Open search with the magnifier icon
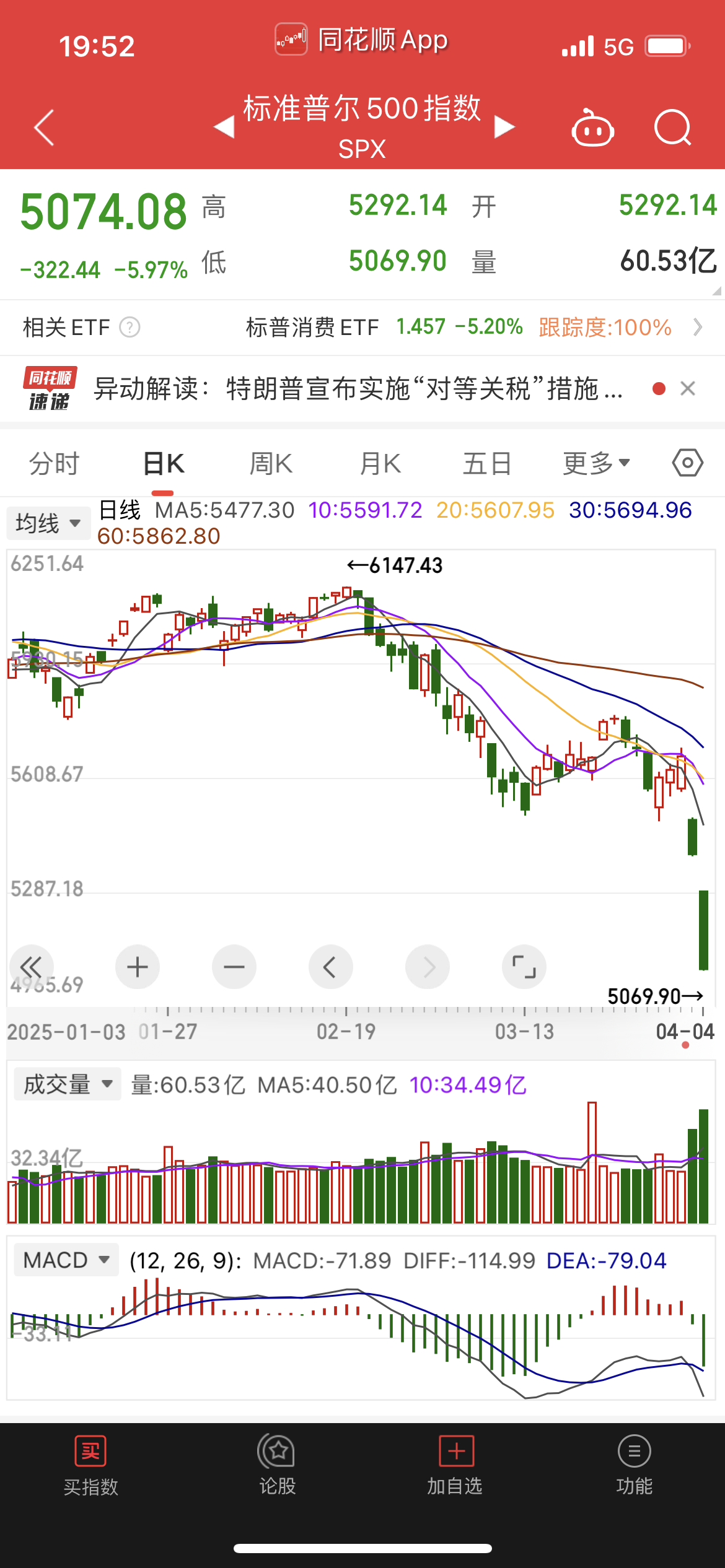 click(x=672, y=128)
